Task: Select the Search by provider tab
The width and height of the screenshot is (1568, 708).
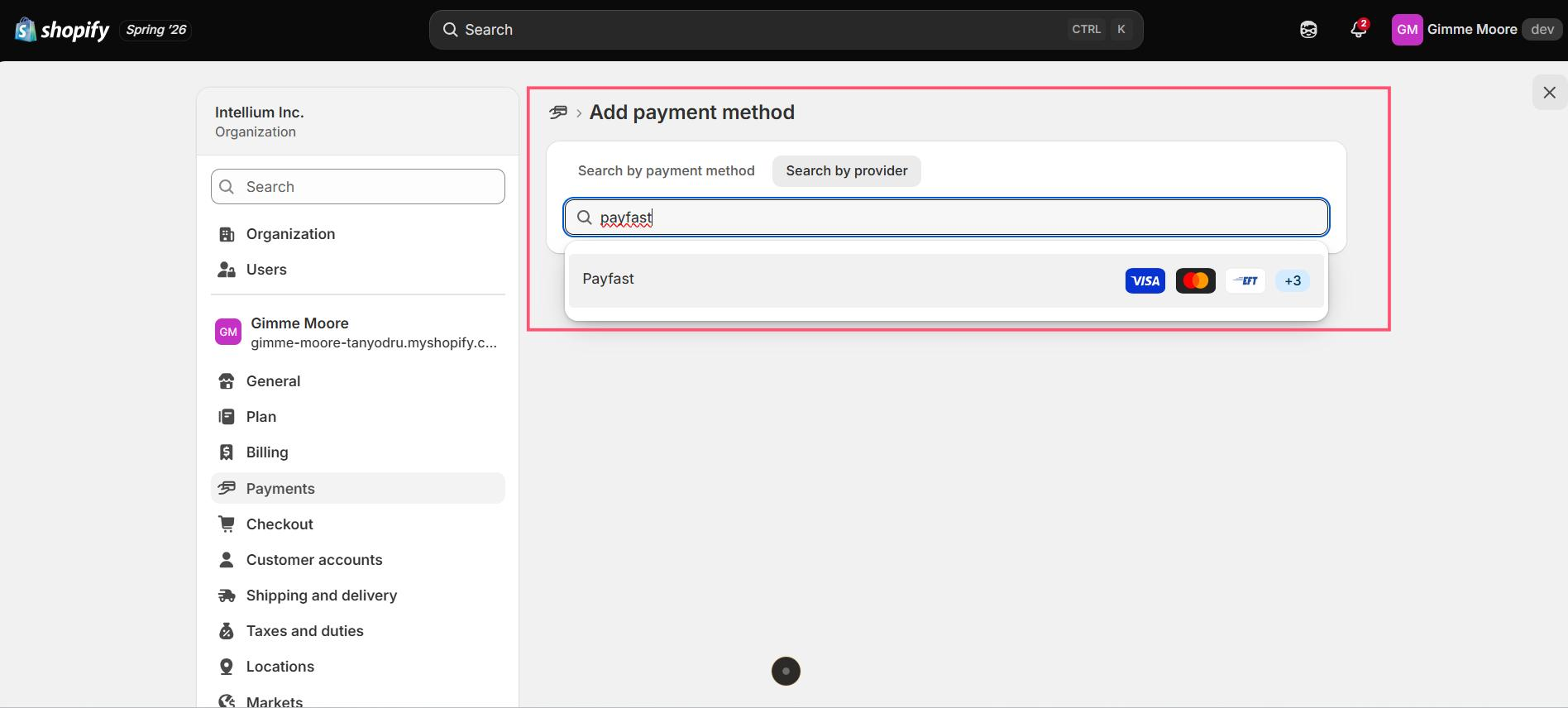Action: pos(847,171)
